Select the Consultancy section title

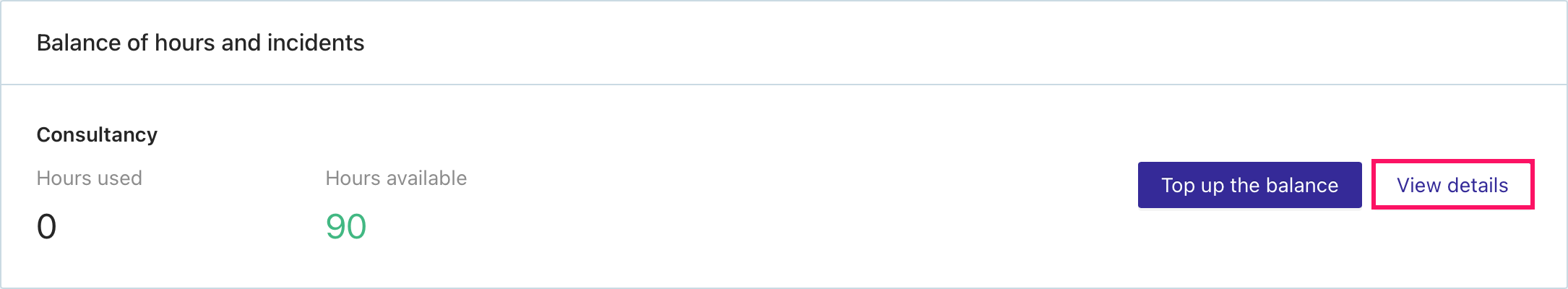(x=97, y=134)
